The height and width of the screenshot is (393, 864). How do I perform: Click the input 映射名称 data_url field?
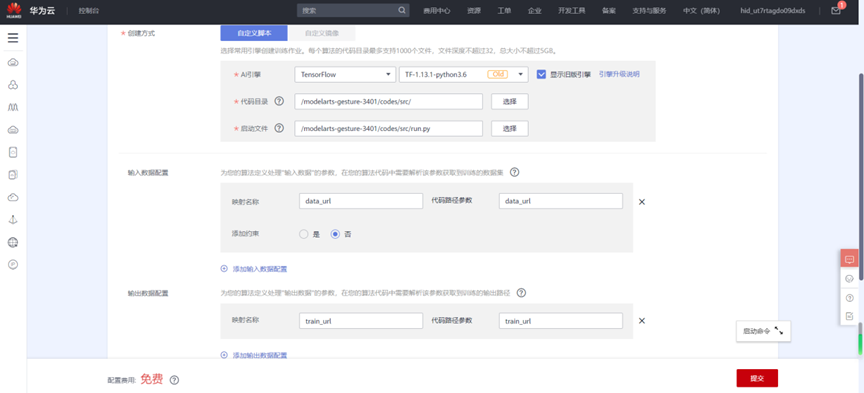pyautogui.click(x=361, y=201)
